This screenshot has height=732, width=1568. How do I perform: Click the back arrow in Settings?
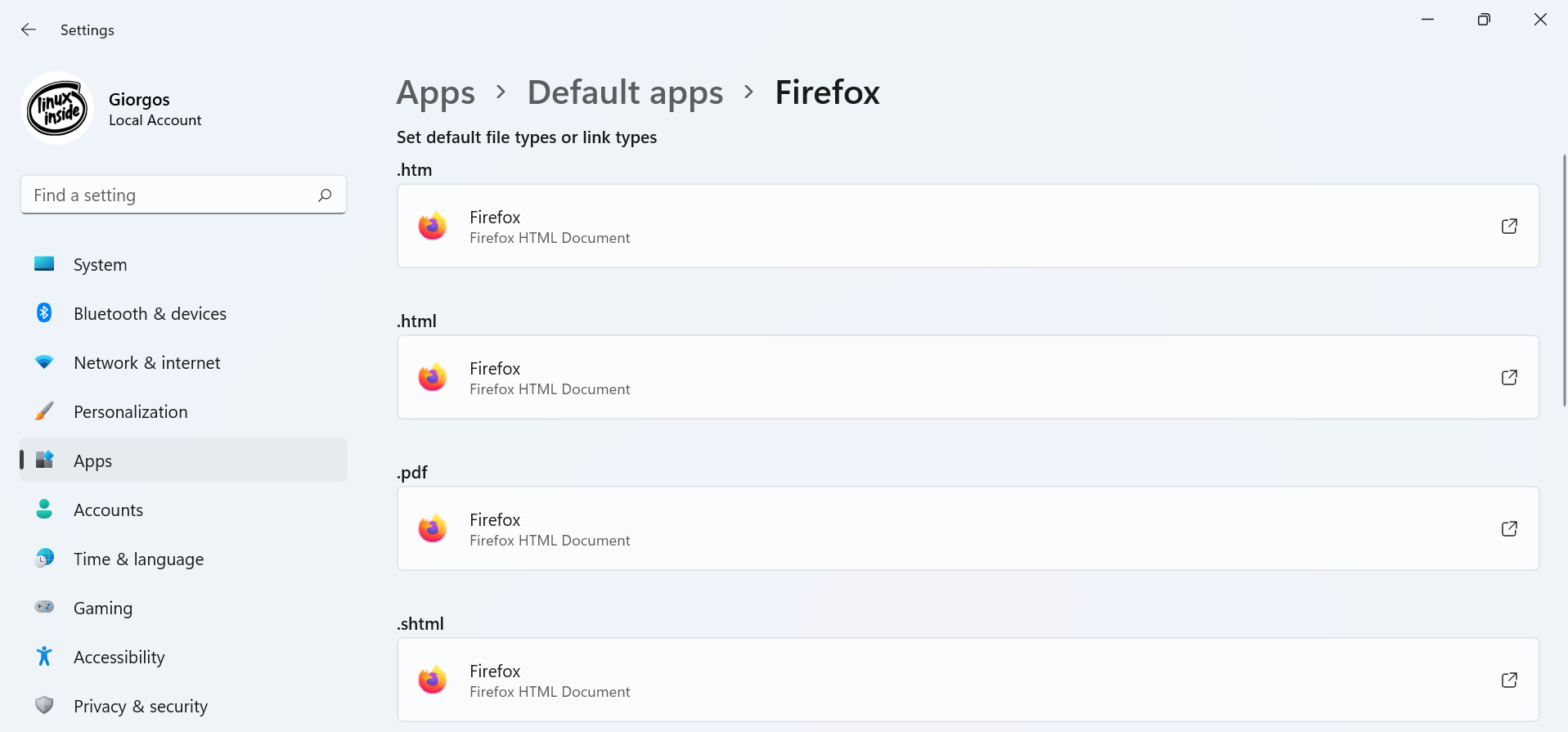click(29, 29)
